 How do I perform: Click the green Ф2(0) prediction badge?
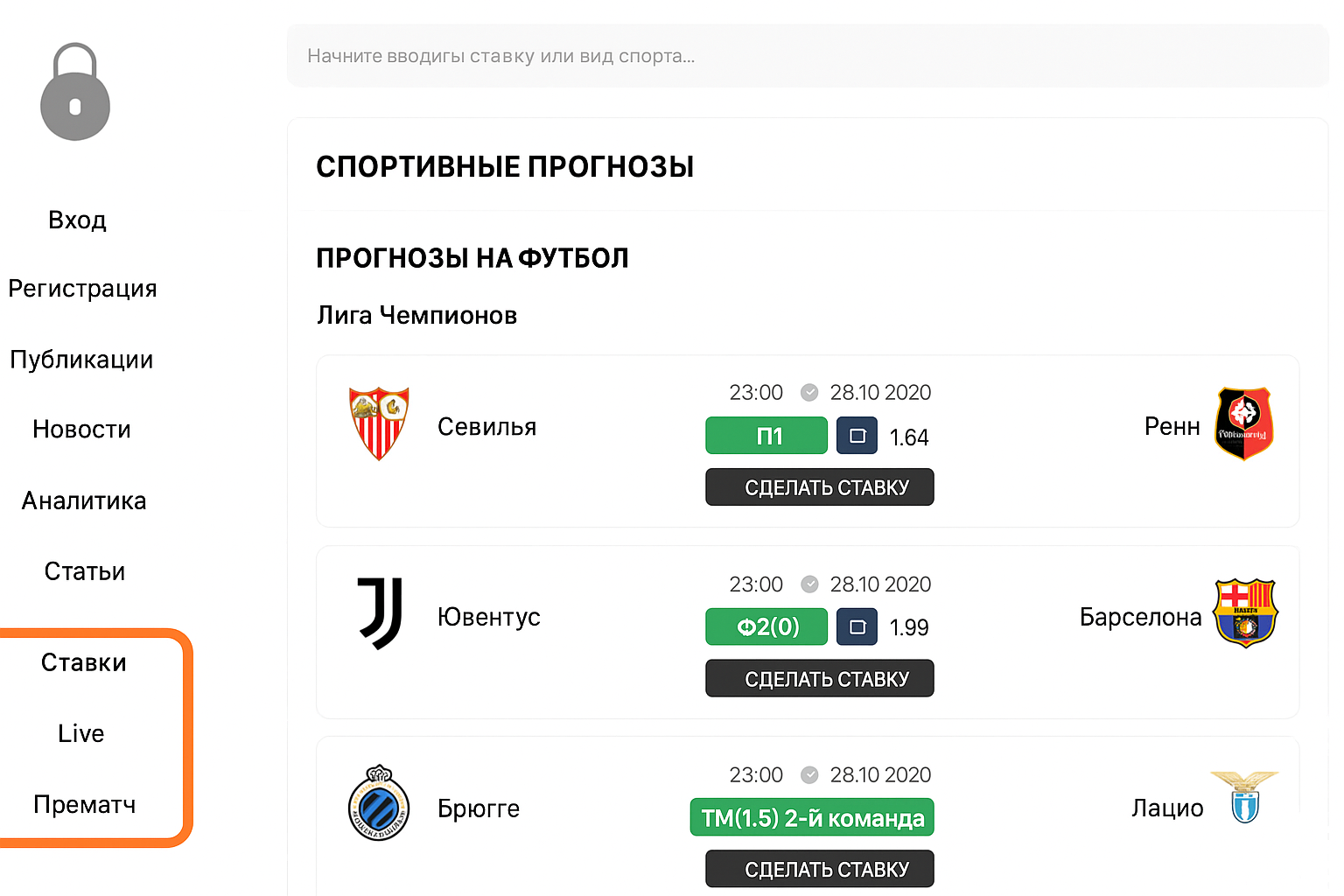[766, 626]
